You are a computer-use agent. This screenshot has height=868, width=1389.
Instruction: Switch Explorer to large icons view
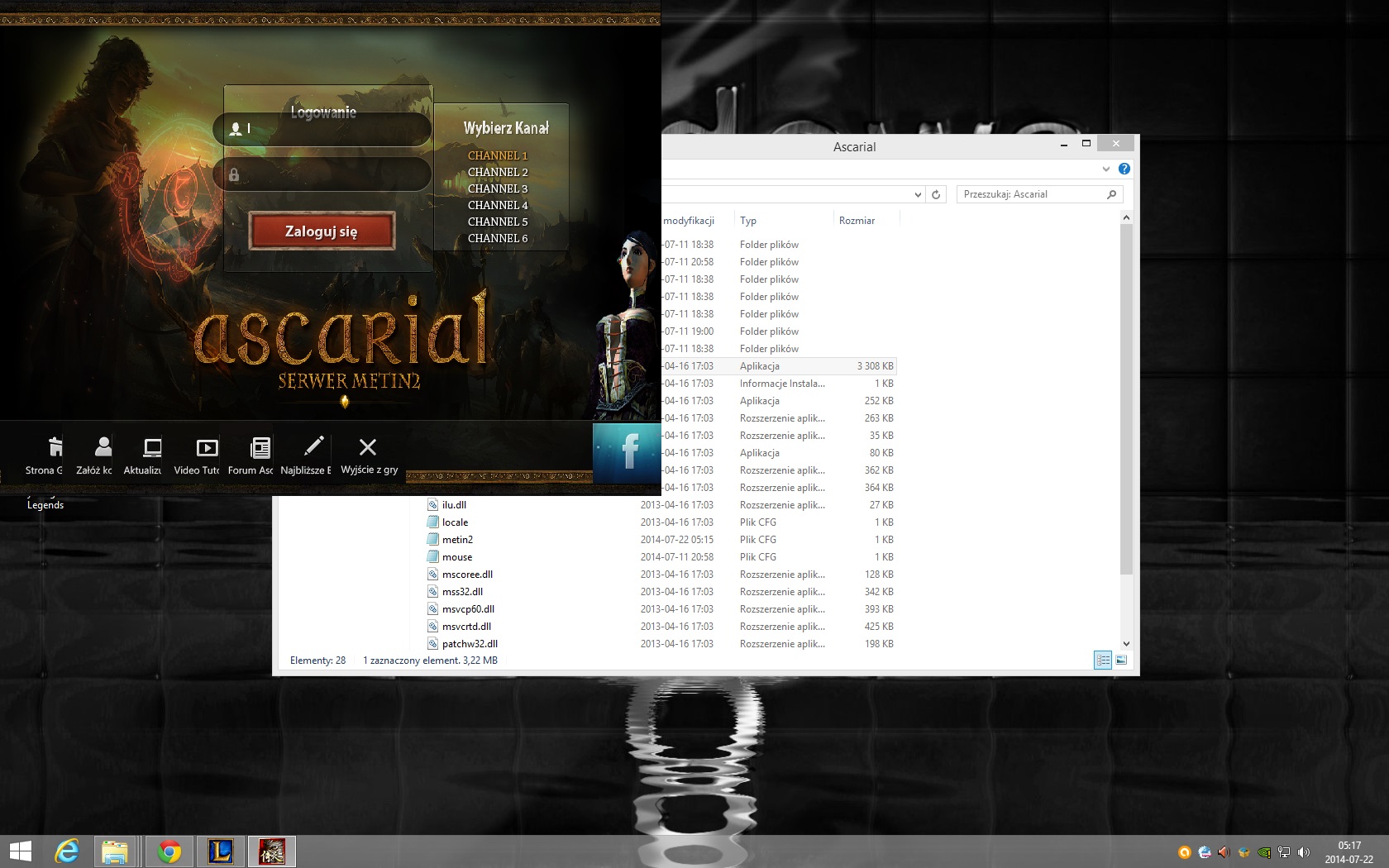(x=1121, y=660)
